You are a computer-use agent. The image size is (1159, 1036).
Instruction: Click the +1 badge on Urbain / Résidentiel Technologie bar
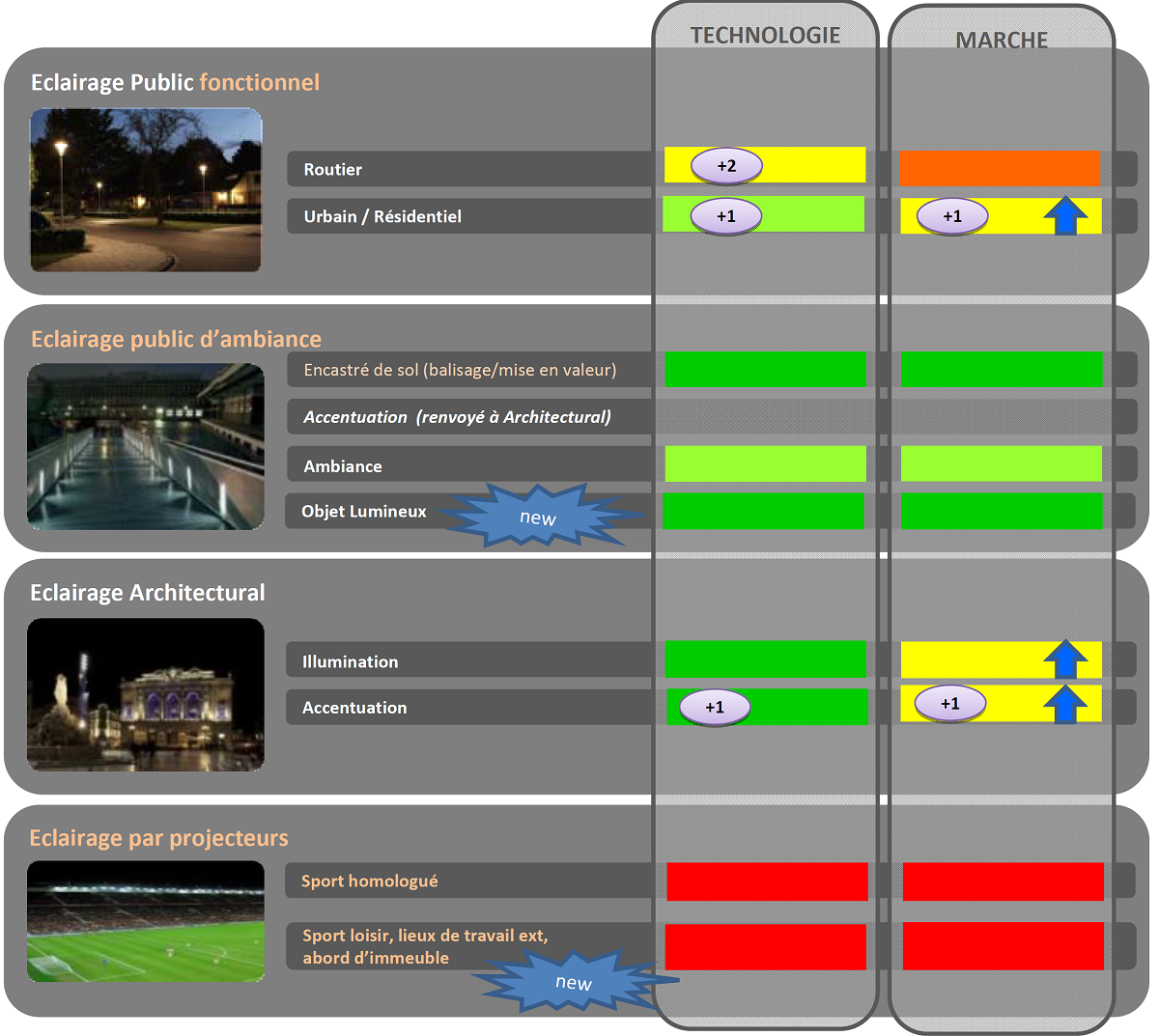[726, 216]
